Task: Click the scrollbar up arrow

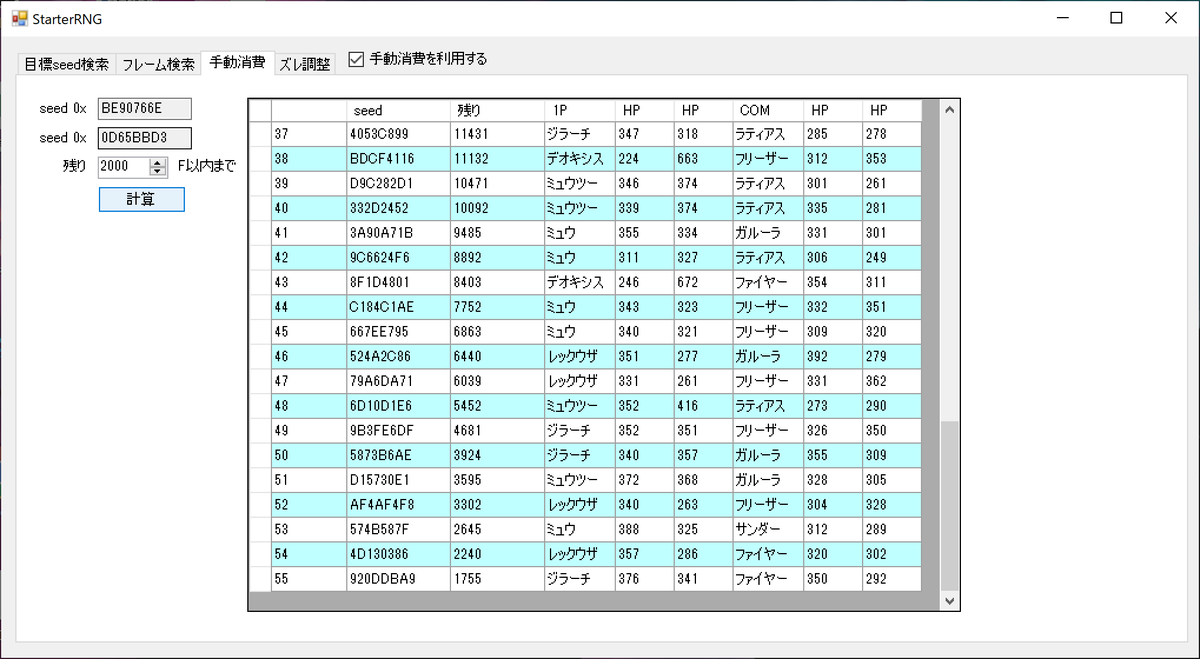Action: [x=948, y=108]
